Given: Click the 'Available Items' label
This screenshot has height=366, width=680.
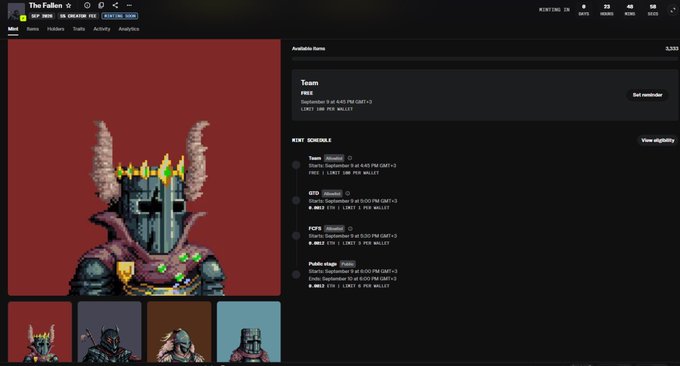Looking at the screenshot, I should pos(308,49).
